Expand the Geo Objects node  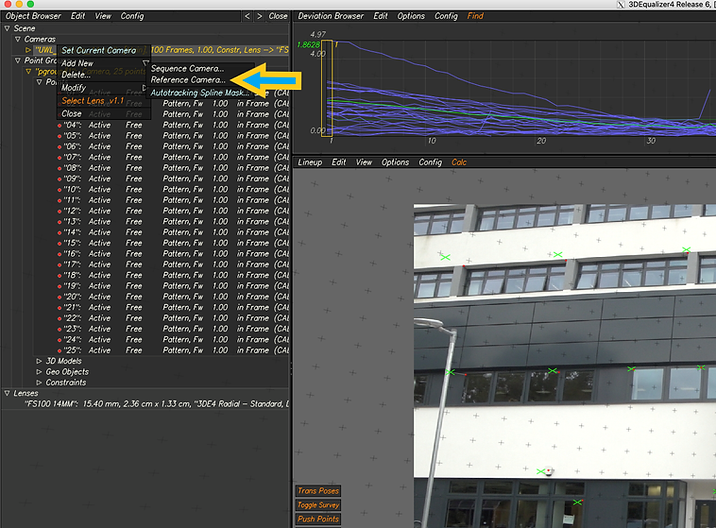pyautogui.click(x=39, y=372)
